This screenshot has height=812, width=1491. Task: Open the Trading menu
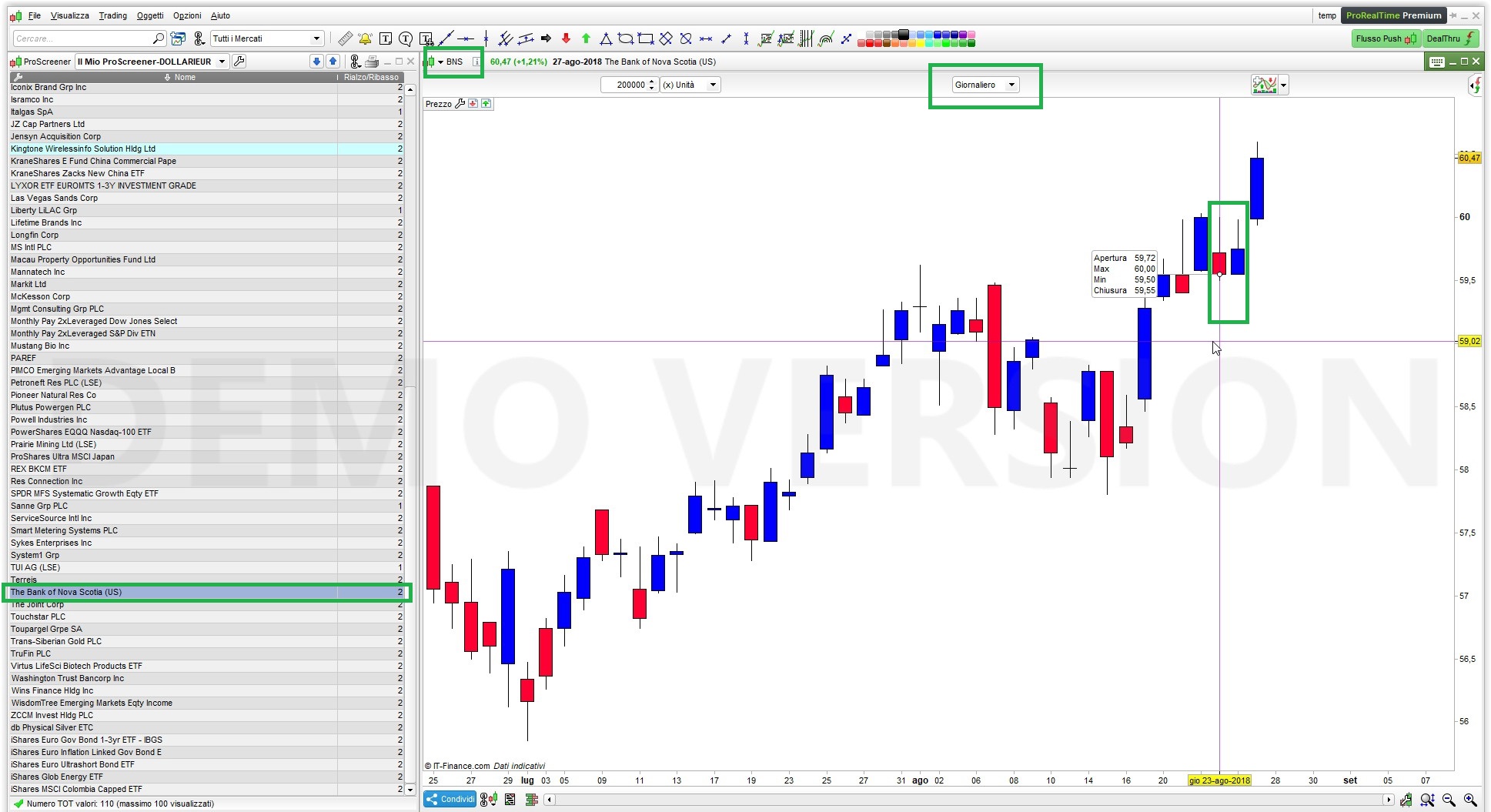(112, 15)
